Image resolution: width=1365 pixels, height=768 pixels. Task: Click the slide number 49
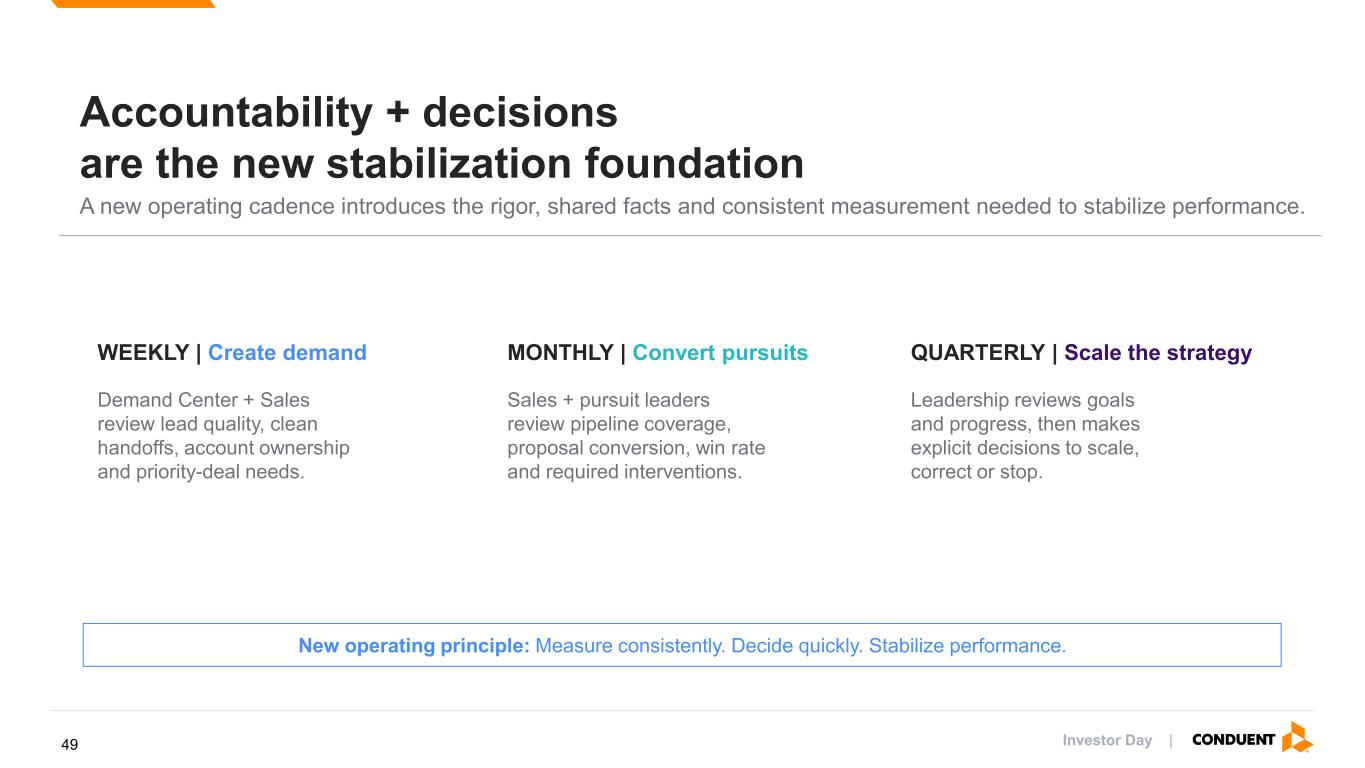[x=69, y=745]
